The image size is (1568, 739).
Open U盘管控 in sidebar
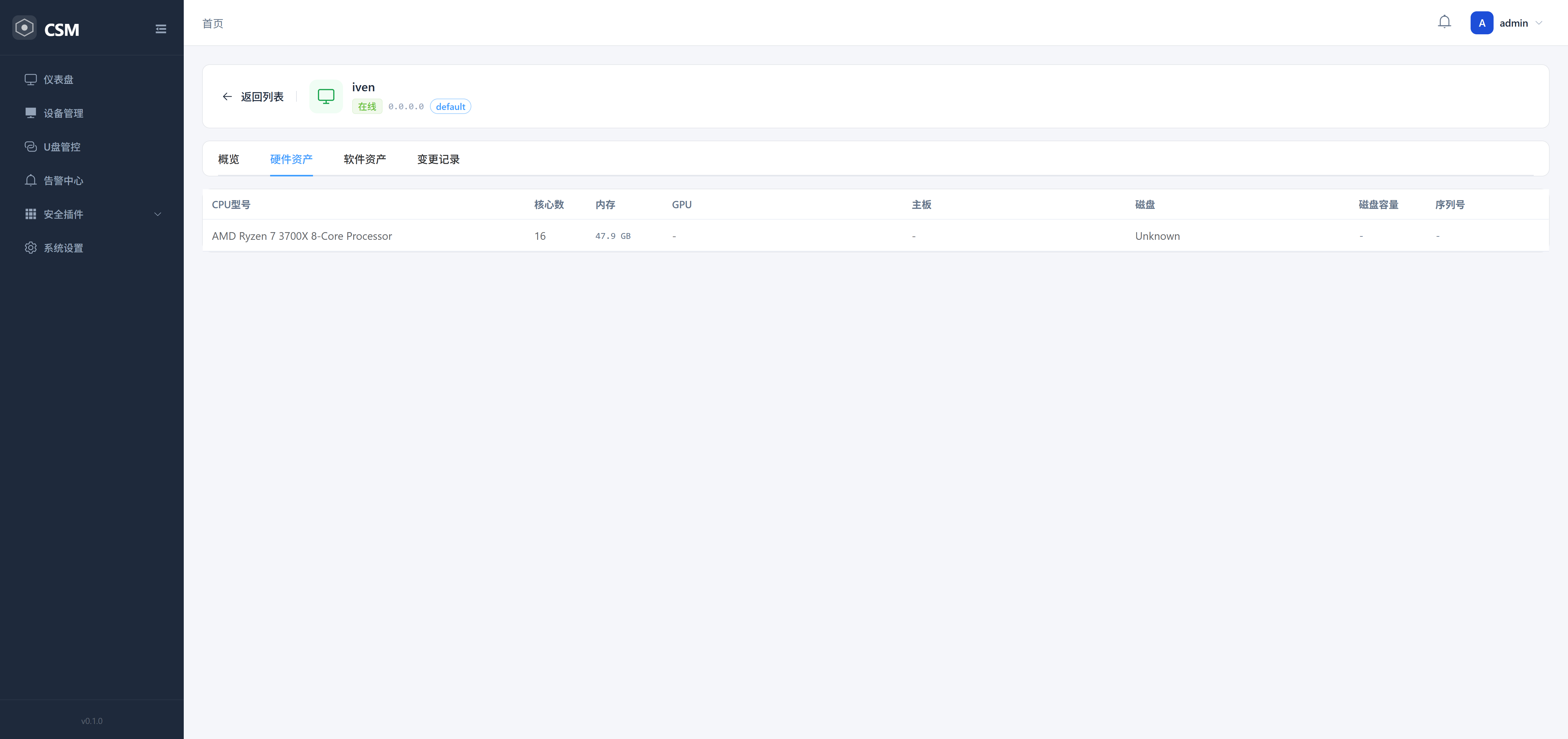pos(62,147)
